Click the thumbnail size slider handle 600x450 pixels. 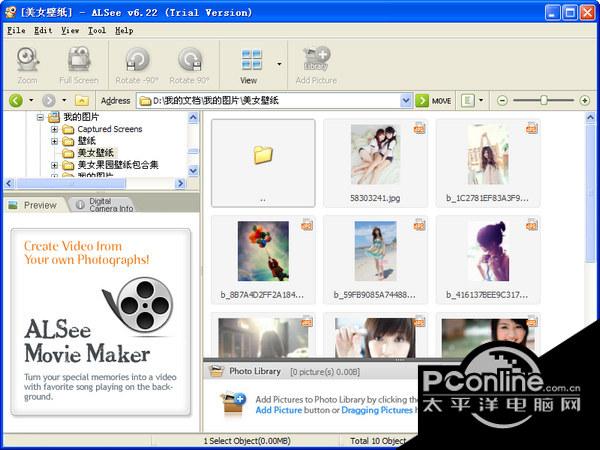543,100
